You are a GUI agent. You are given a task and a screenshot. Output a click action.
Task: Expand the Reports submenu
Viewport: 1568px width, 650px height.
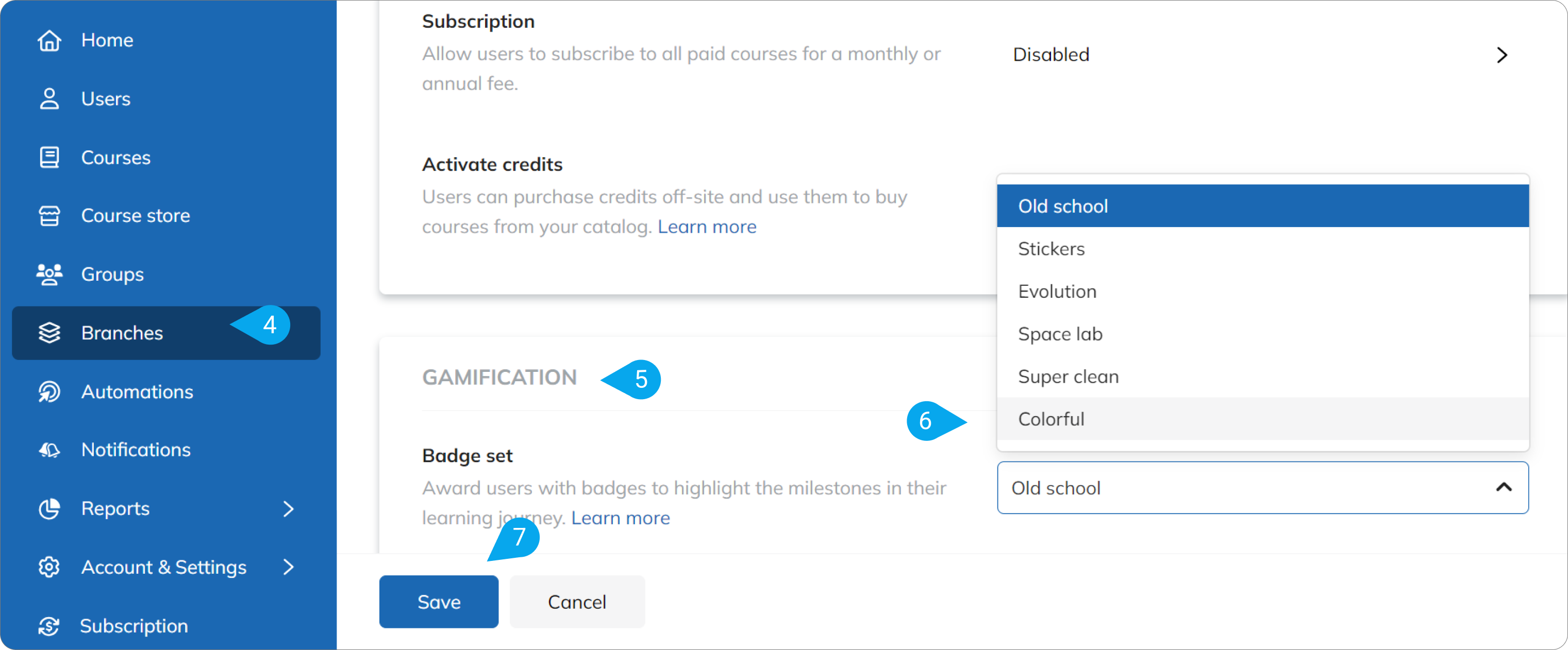289,509
